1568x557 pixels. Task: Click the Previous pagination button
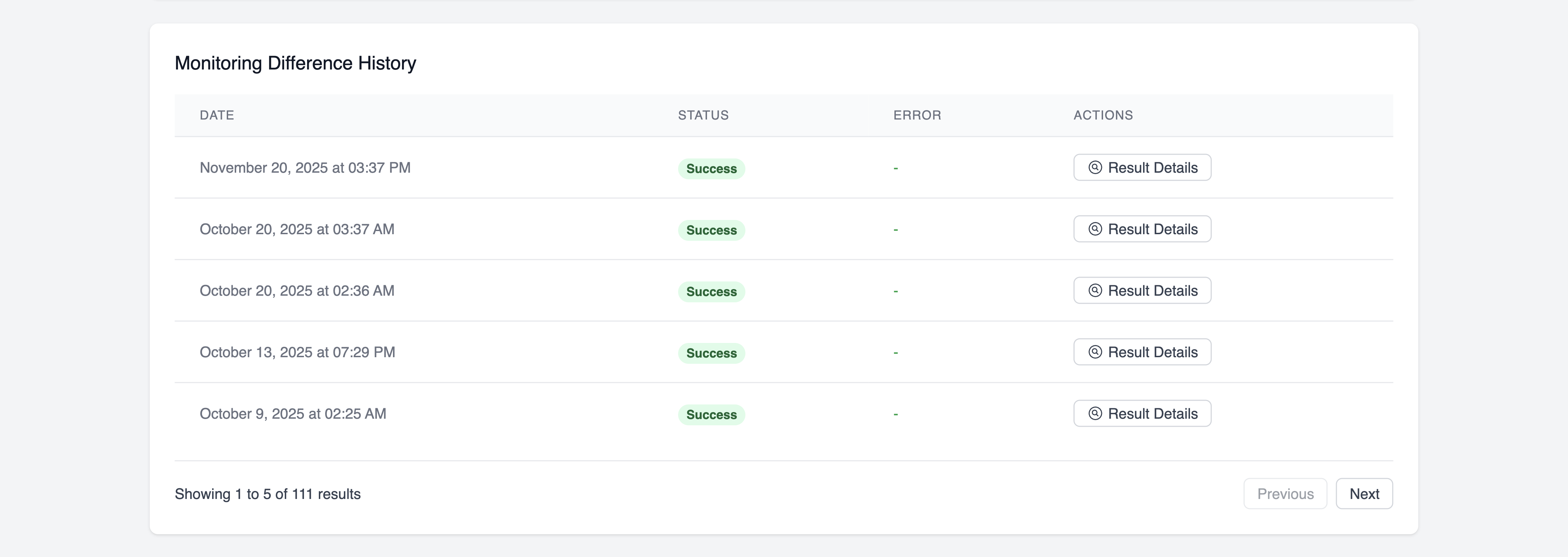coord(1285,493)
